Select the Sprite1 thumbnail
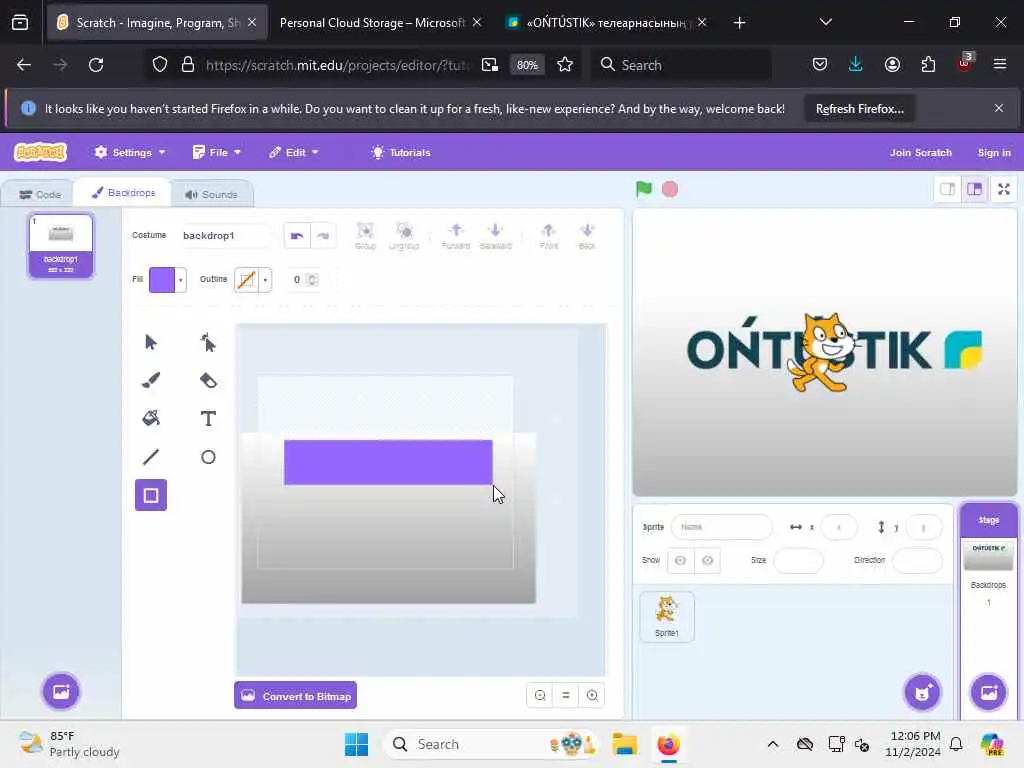Screen dimensions: 1024x768 [x=667, y=617]
